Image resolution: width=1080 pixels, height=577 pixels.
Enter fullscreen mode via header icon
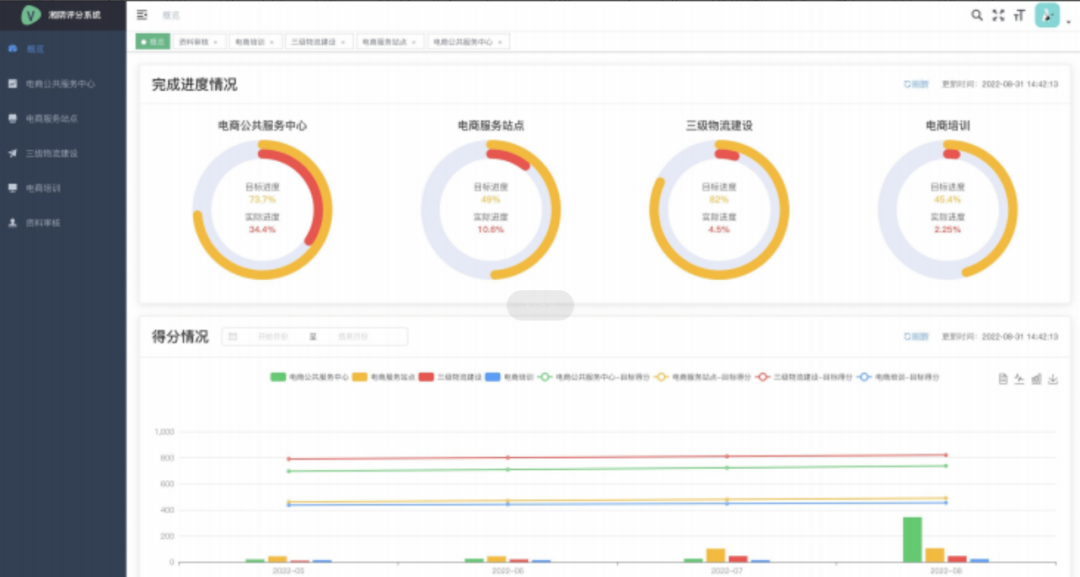click(x=998, y=15)
